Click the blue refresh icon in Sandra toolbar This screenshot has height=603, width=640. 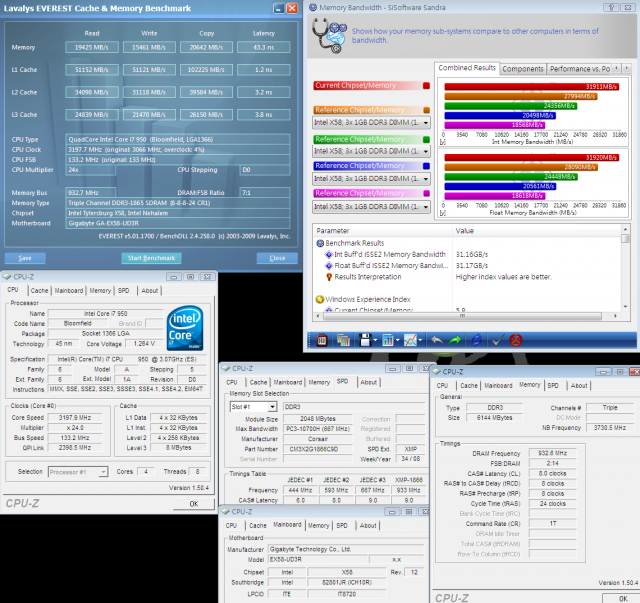coord(476,340)
